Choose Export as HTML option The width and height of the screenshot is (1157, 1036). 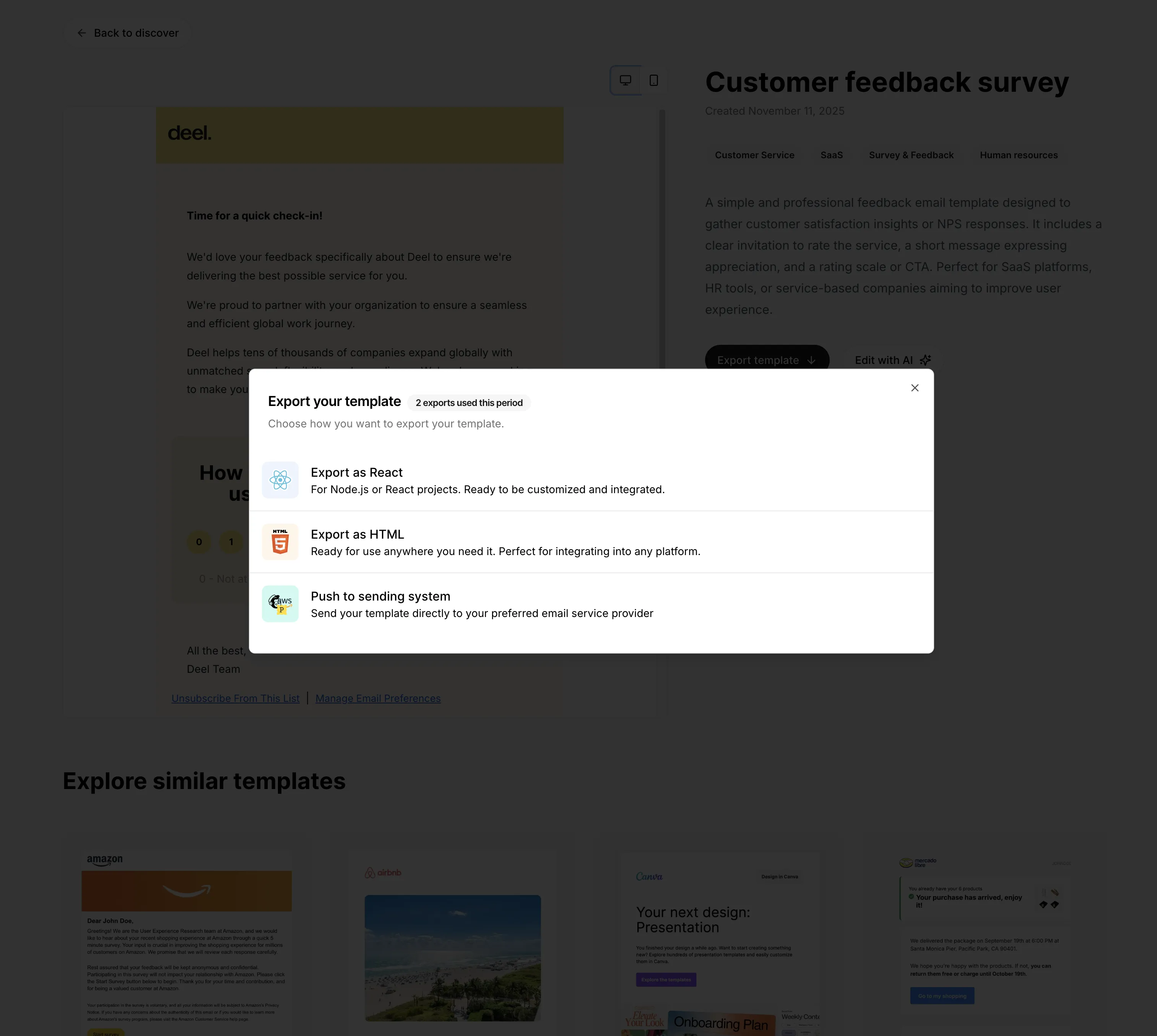tap(591, 542)
